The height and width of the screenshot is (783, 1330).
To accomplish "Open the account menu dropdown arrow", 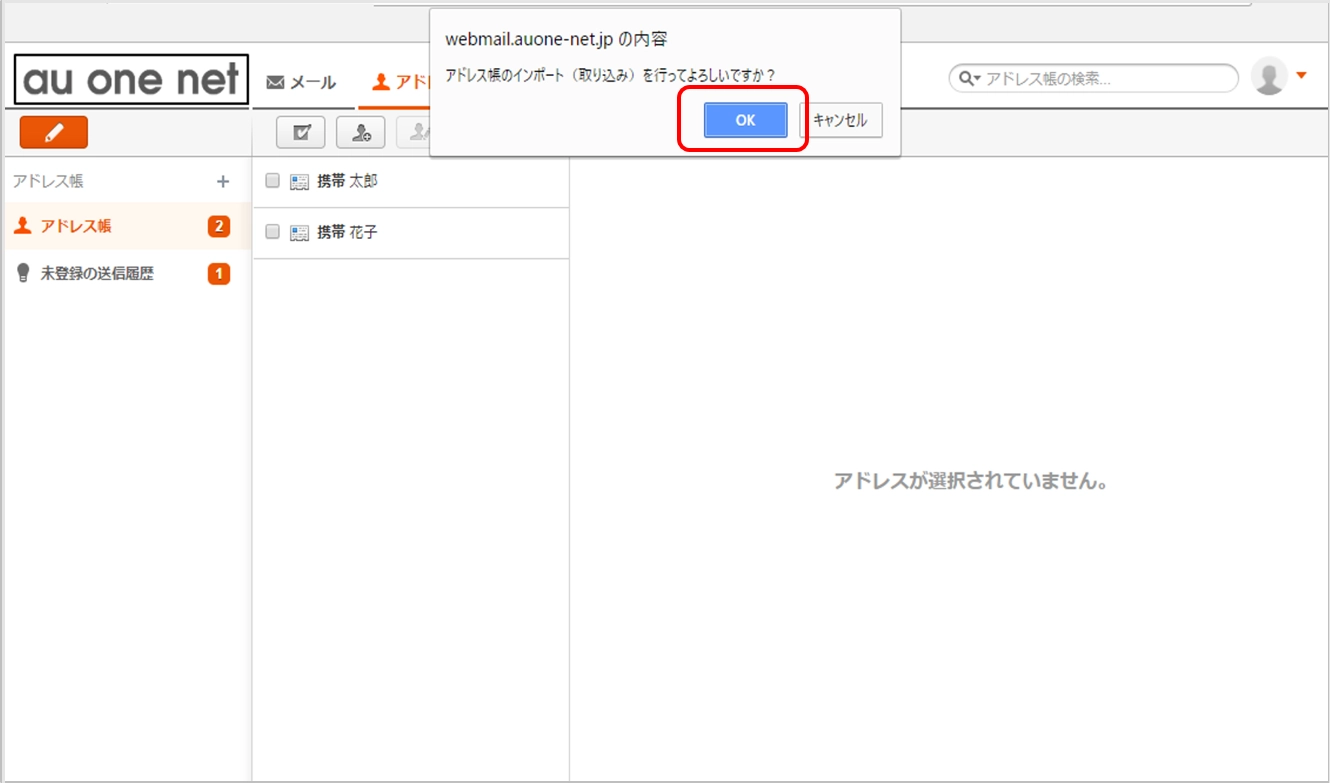I will (1303, 75).
